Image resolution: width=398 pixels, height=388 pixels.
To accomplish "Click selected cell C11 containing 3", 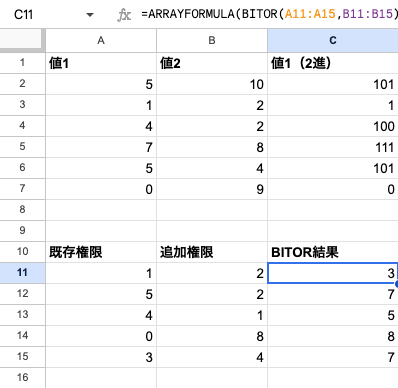I will tap(333, 273).
